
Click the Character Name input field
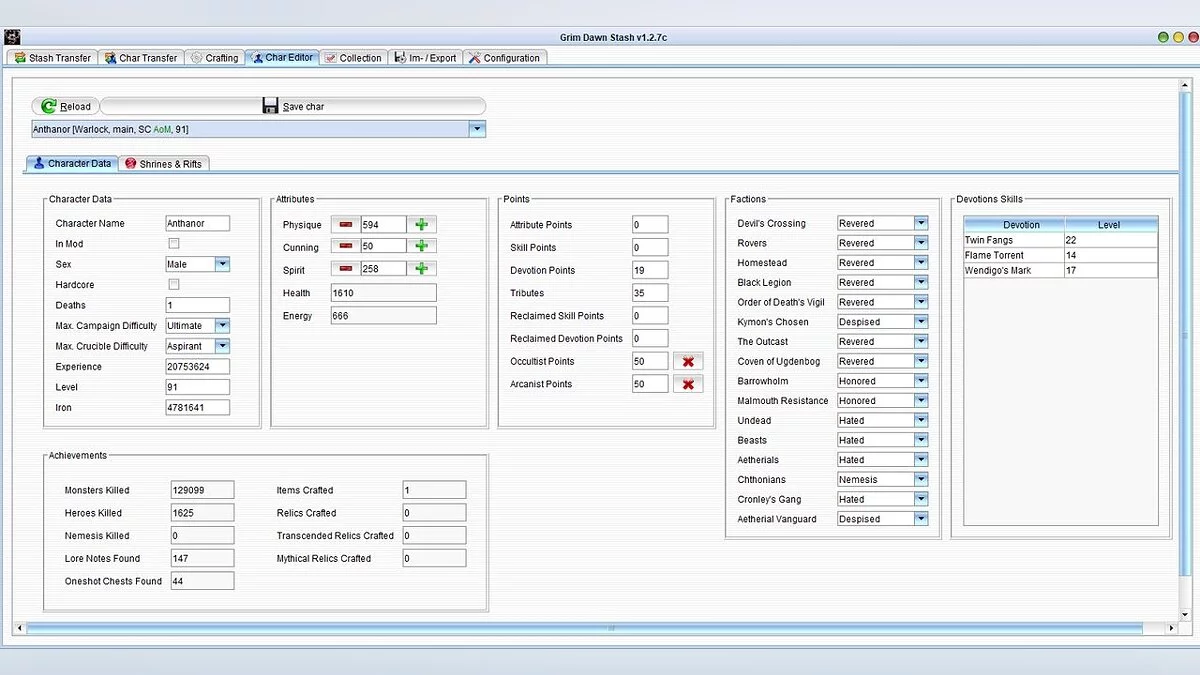pos(197,224)
